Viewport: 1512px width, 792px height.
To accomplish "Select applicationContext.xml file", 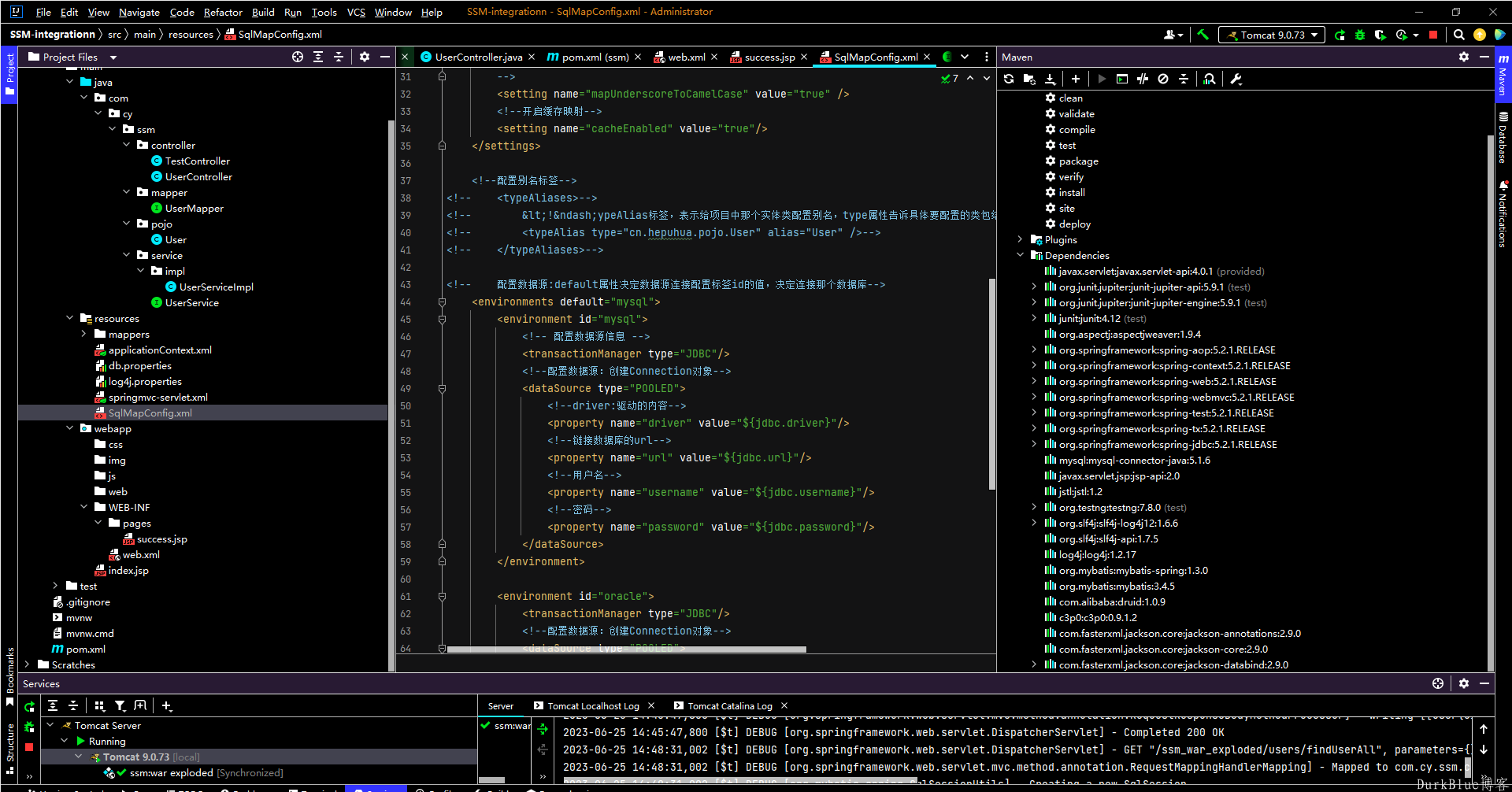I will click(153, 350).
